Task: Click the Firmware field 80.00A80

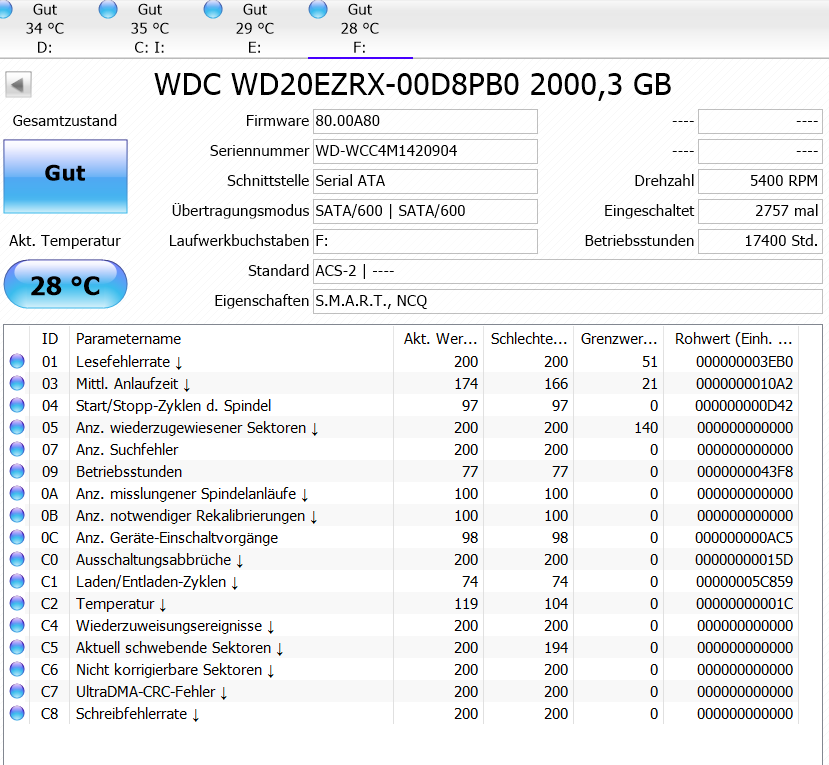Action: 425,121
